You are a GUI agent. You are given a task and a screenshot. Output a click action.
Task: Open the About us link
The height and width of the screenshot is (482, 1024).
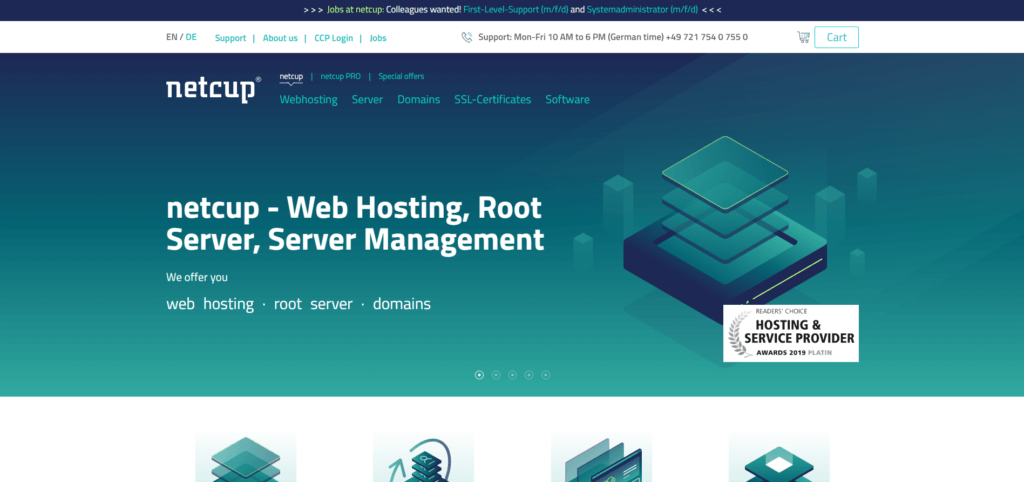[x=280, y=38]
